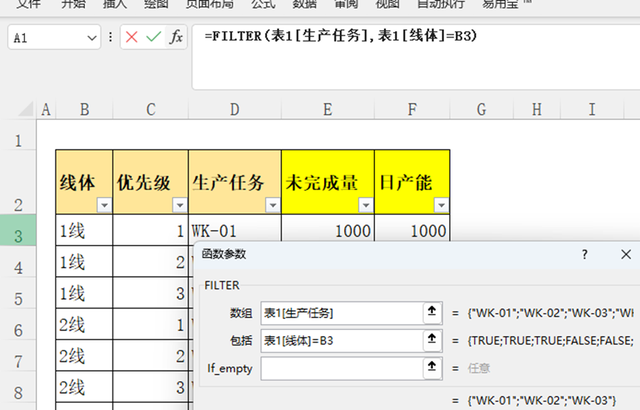Select column B header

(x=84, y=109)
